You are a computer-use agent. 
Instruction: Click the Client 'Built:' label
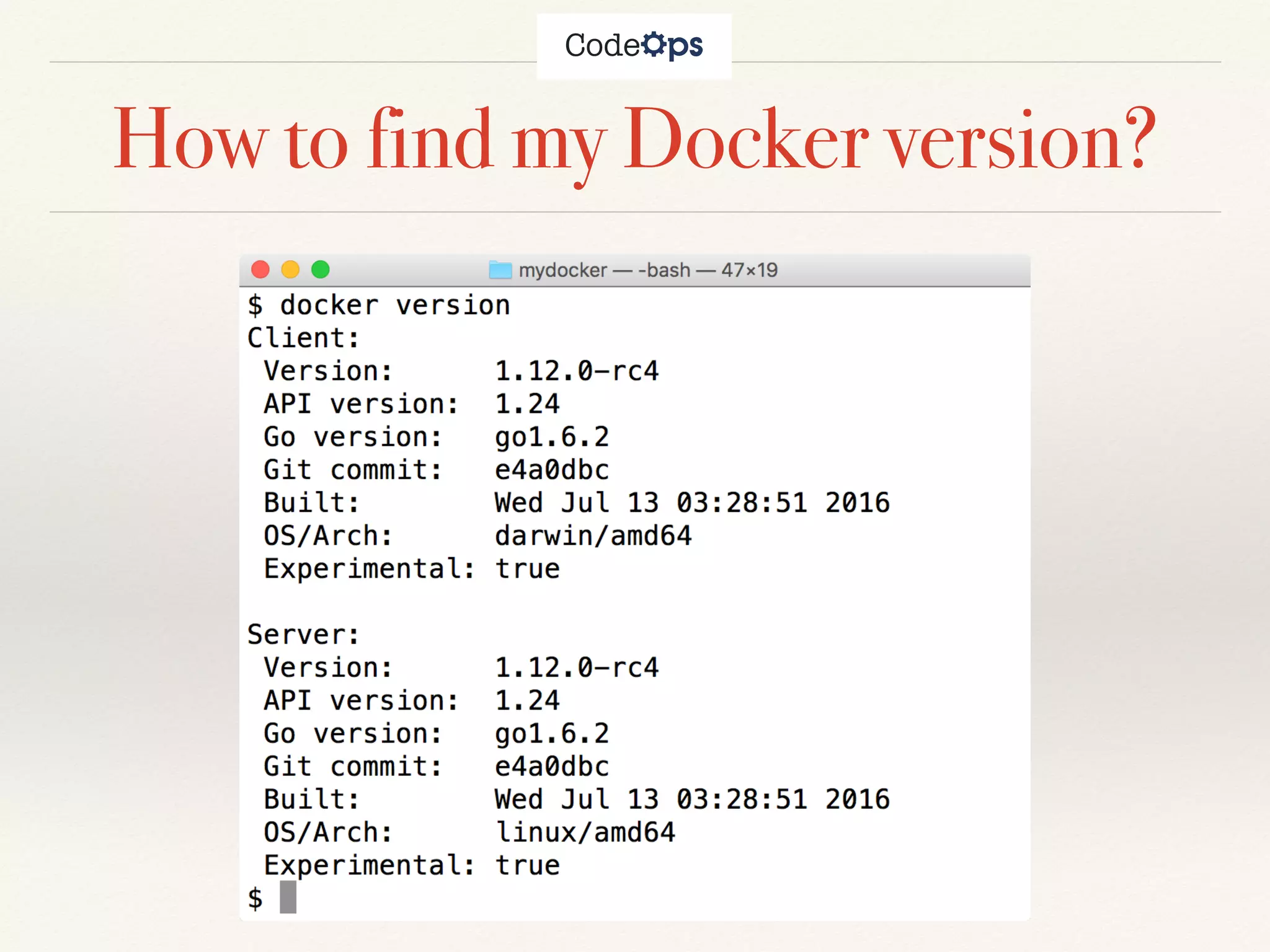[311, 503]
